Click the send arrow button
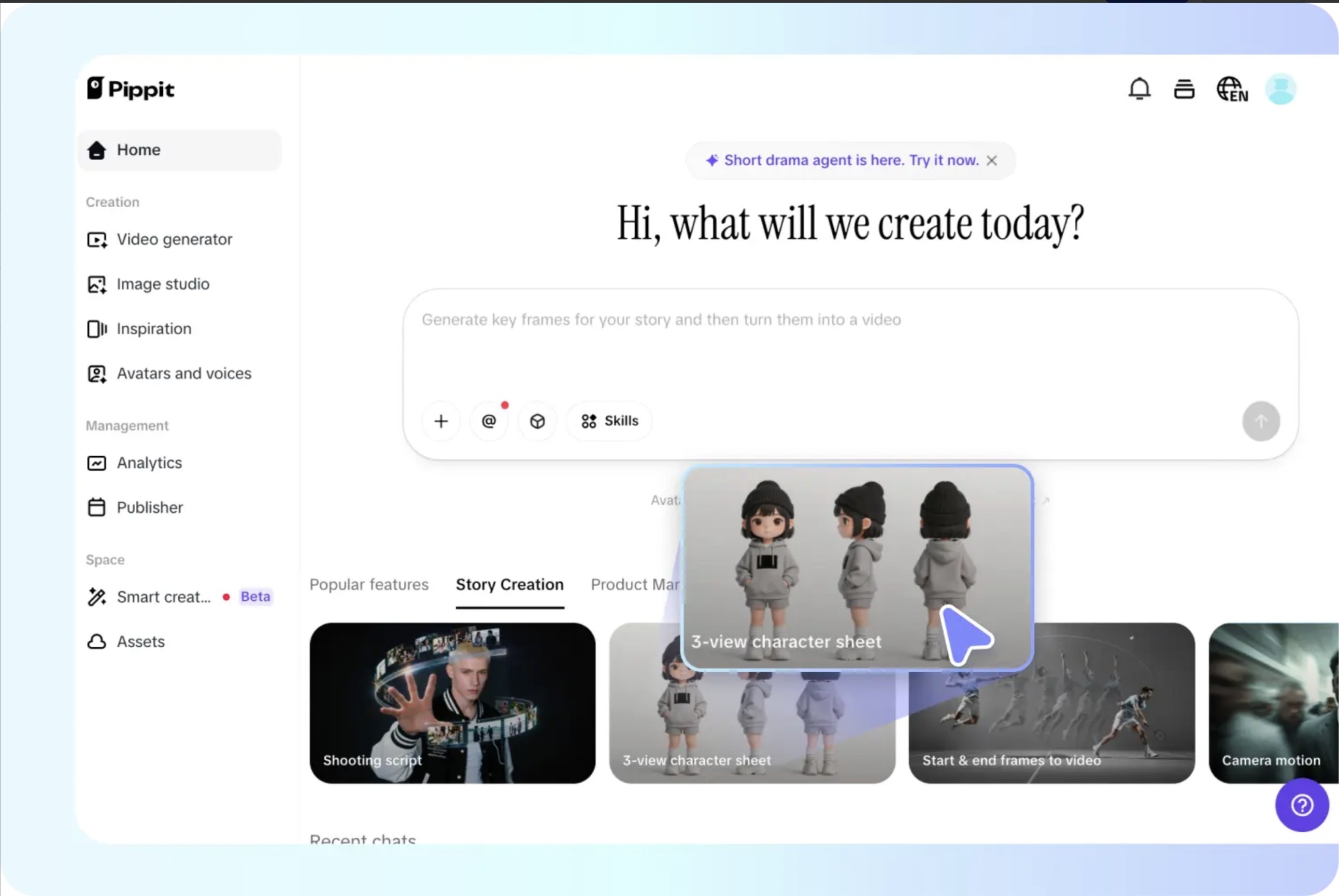This screenshot has width=1339, height=896. (x=1261, y=422)
